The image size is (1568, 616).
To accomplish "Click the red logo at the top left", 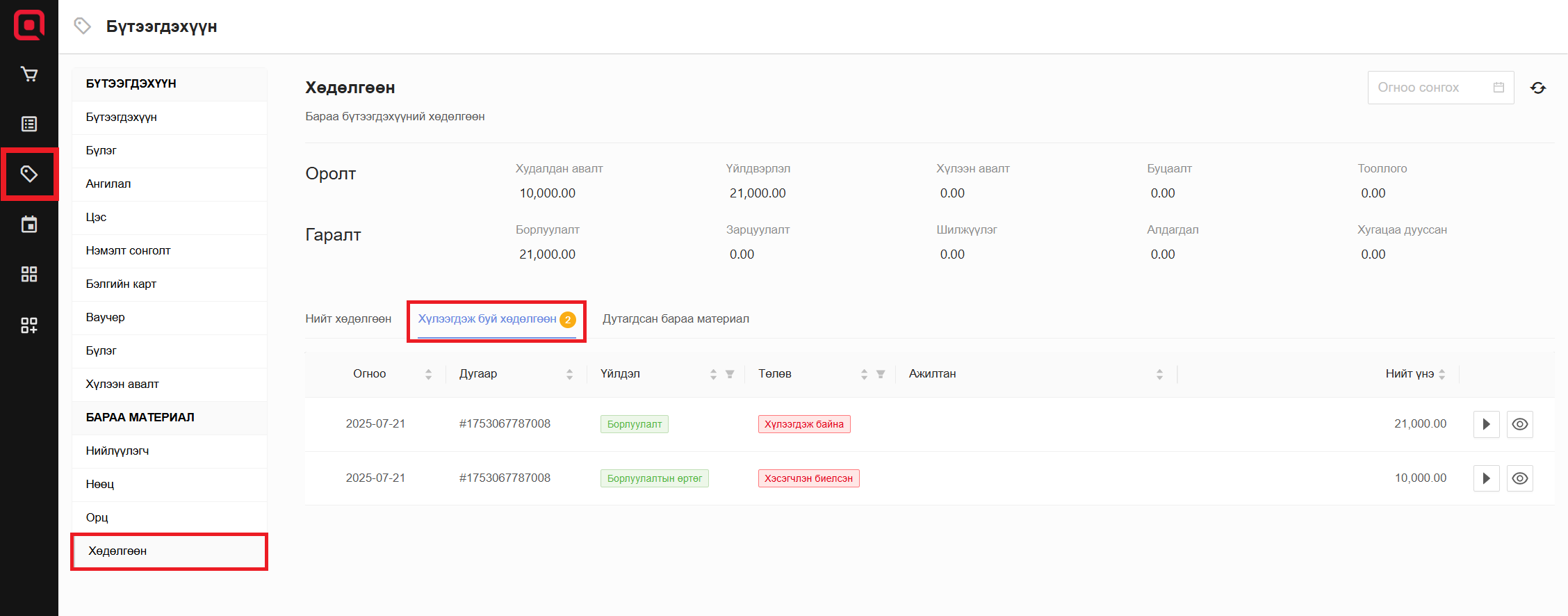I will click(x=28, y=25).
